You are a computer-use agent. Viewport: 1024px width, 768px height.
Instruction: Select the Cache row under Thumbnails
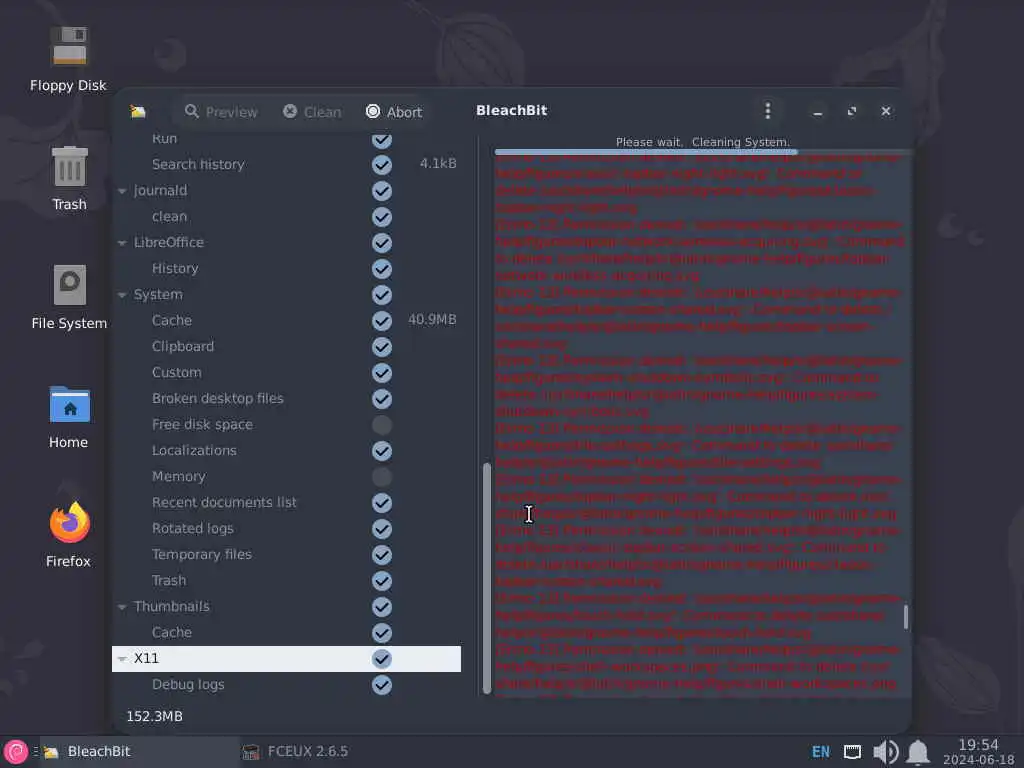click(286, 633)
